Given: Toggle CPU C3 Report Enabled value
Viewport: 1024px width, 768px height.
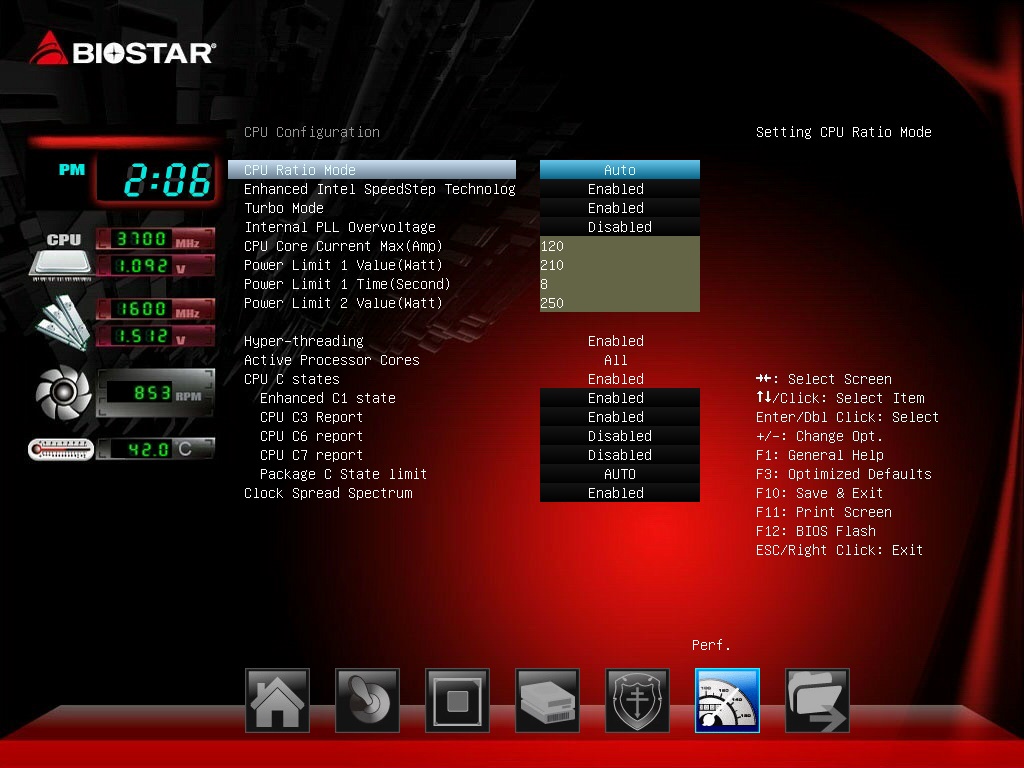Looking at the screenshot, I should coord(620,417).
